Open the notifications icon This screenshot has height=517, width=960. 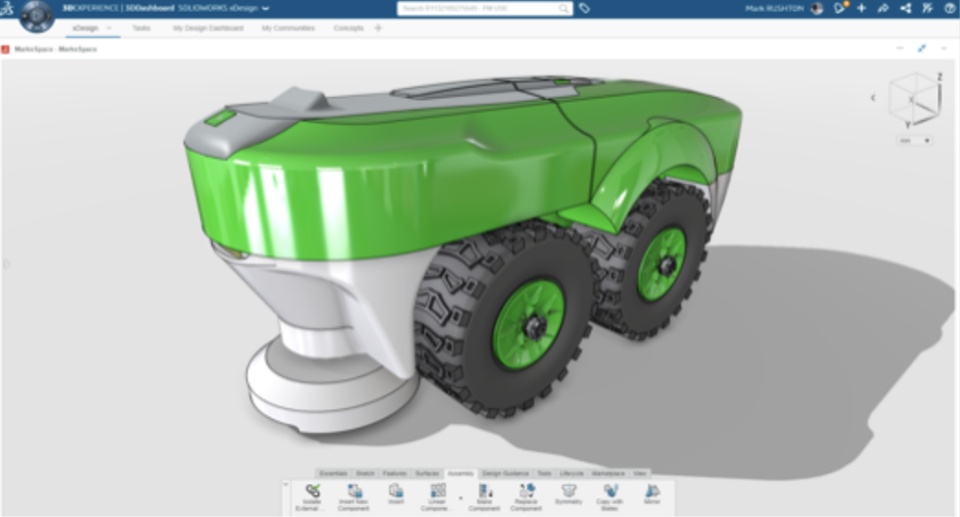click(x=840, y=8)
